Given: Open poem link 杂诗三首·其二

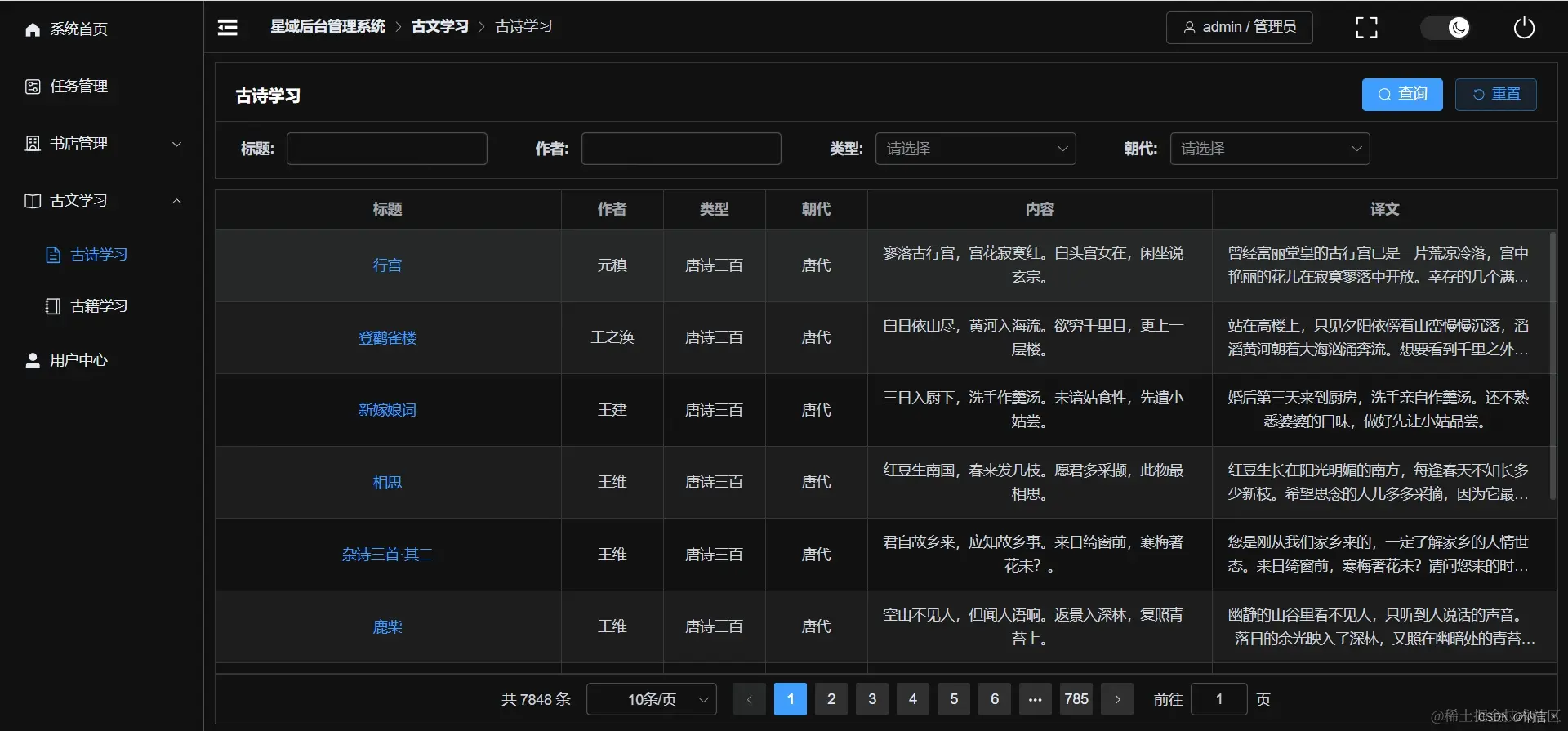Looking at the screenshot, I should (x=387, y=555).
